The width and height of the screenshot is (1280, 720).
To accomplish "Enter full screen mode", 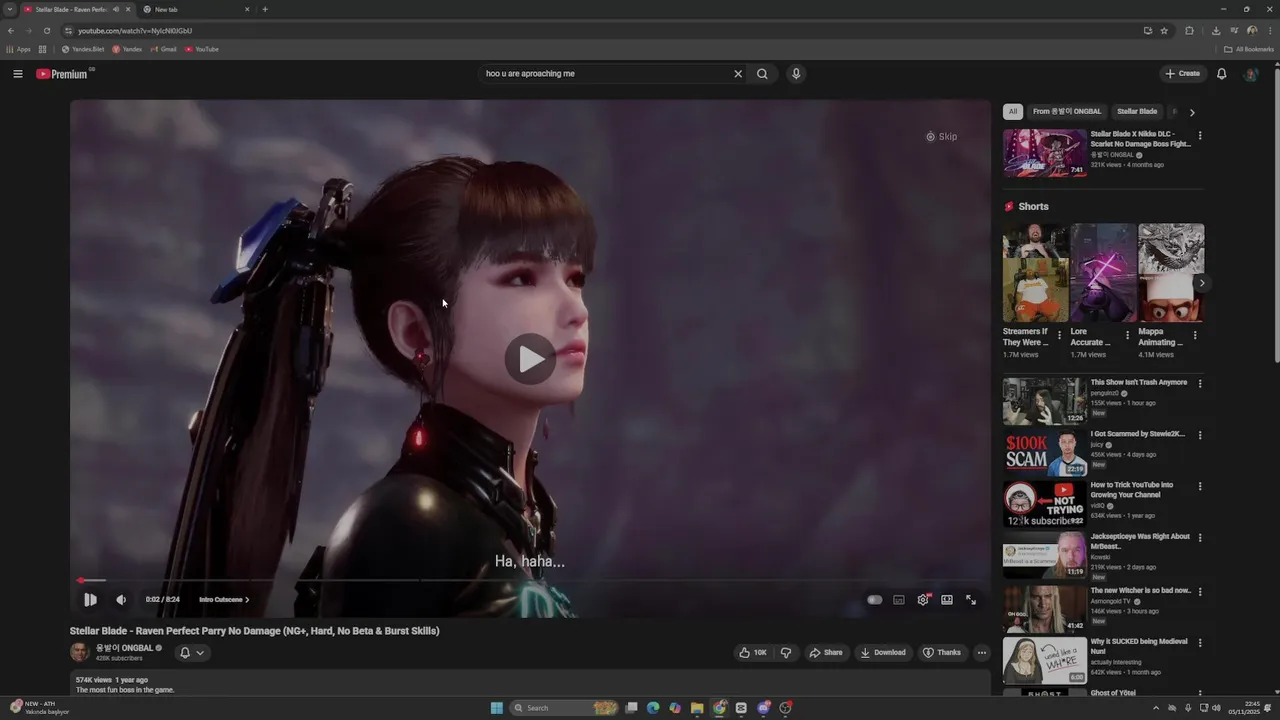I will pyautogui.click(x=971, y=600).
